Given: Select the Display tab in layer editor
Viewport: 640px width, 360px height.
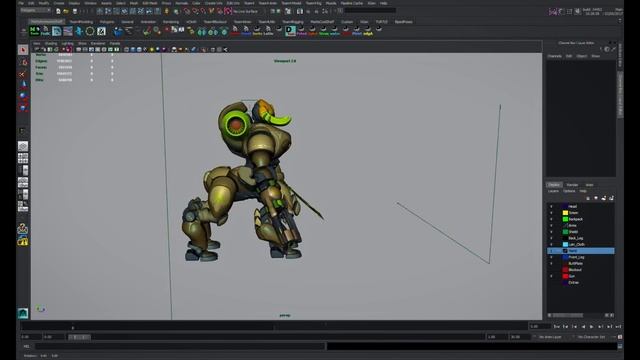Looking at the screenshot, I should 554,185.
